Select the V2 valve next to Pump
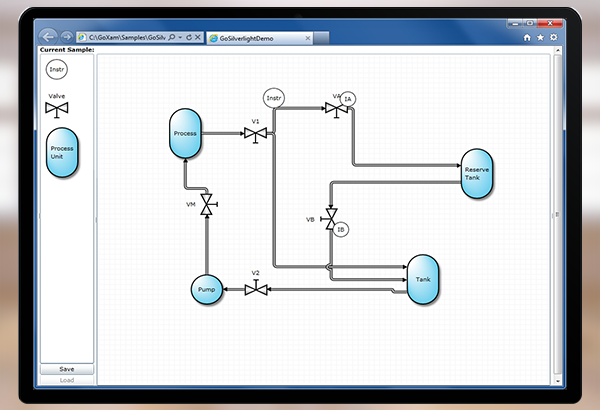 pos(255,289)
